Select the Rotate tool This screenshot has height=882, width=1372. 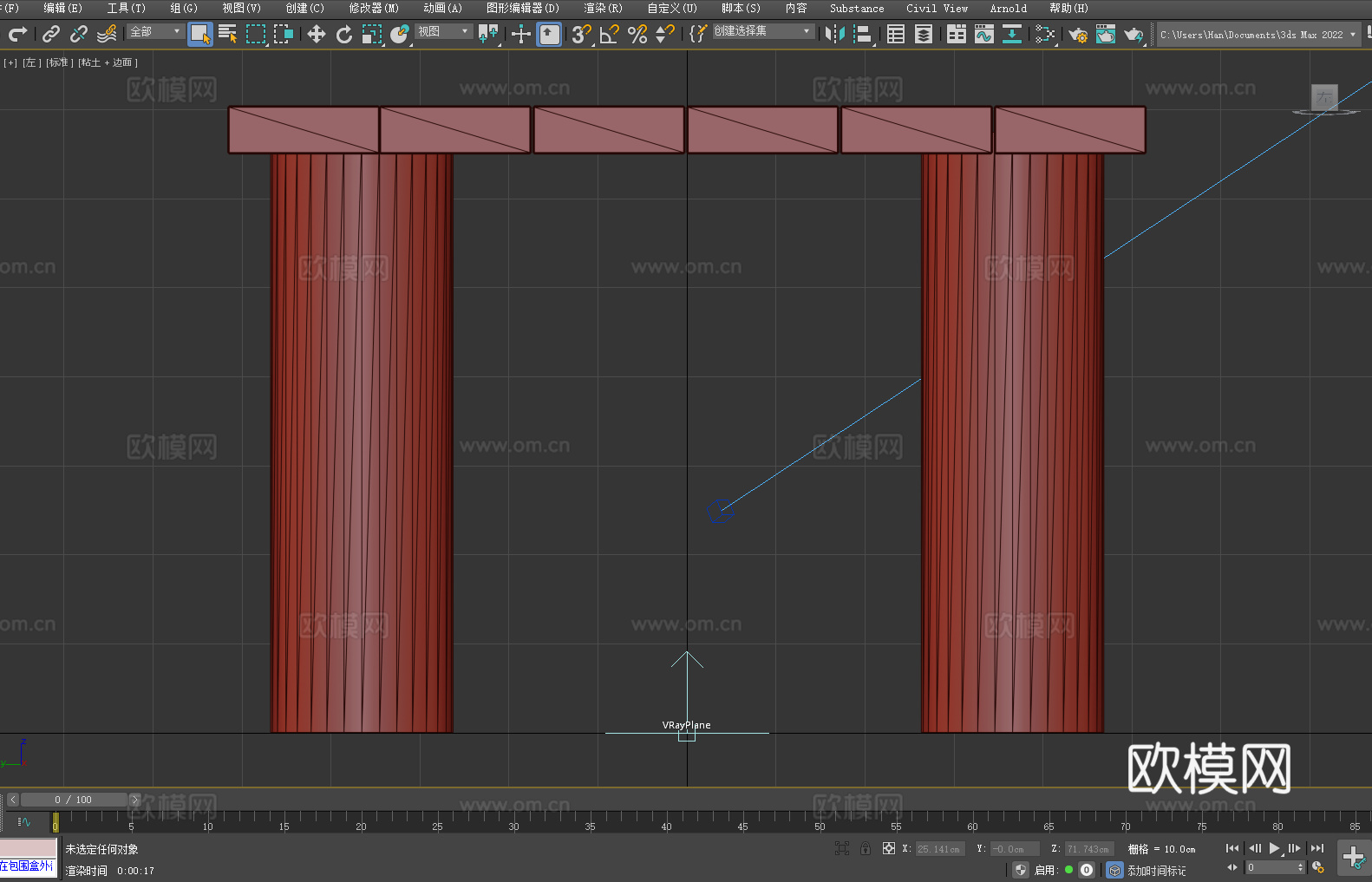coord(344,34)
